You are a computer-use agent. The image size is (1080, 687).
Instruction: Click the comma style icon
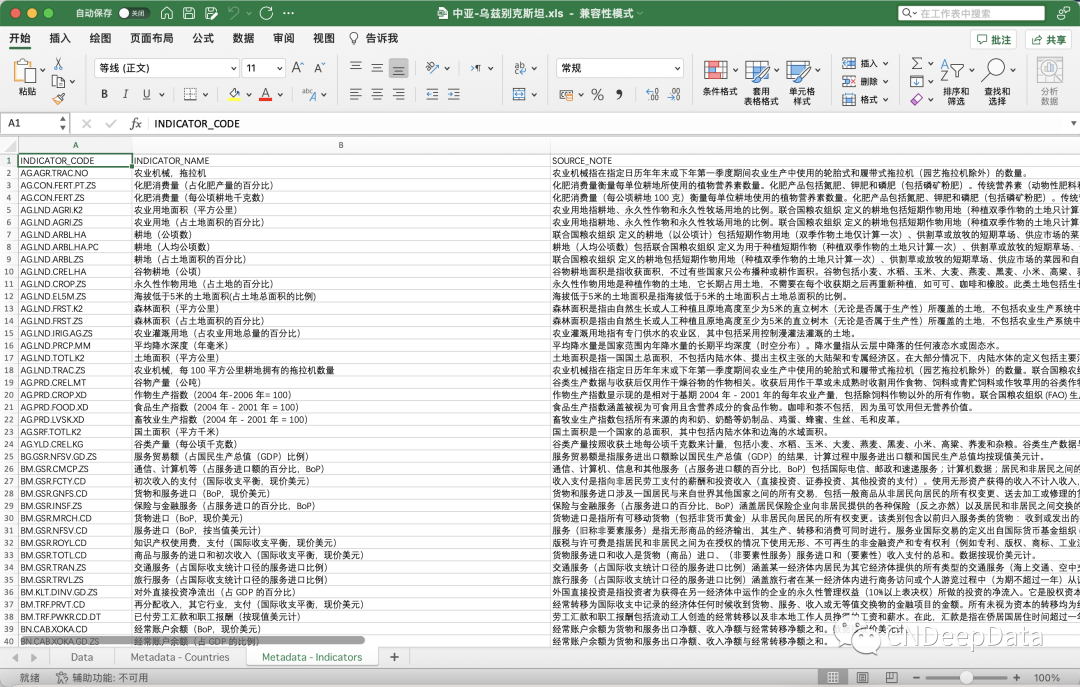tap(619, 94)
